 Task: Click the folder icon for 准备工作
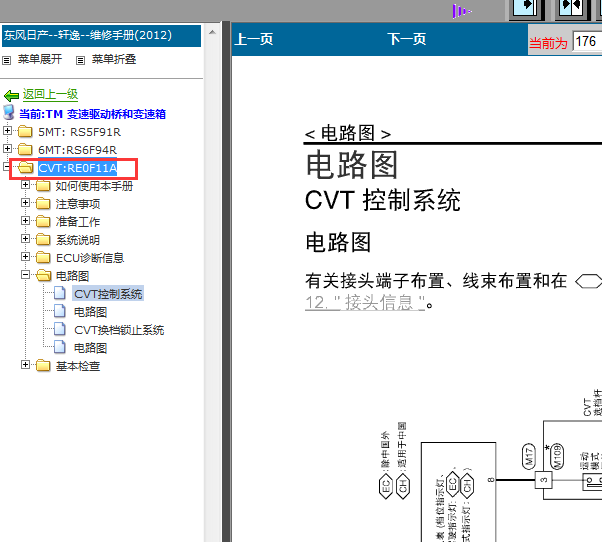click(x=43, y=221)
